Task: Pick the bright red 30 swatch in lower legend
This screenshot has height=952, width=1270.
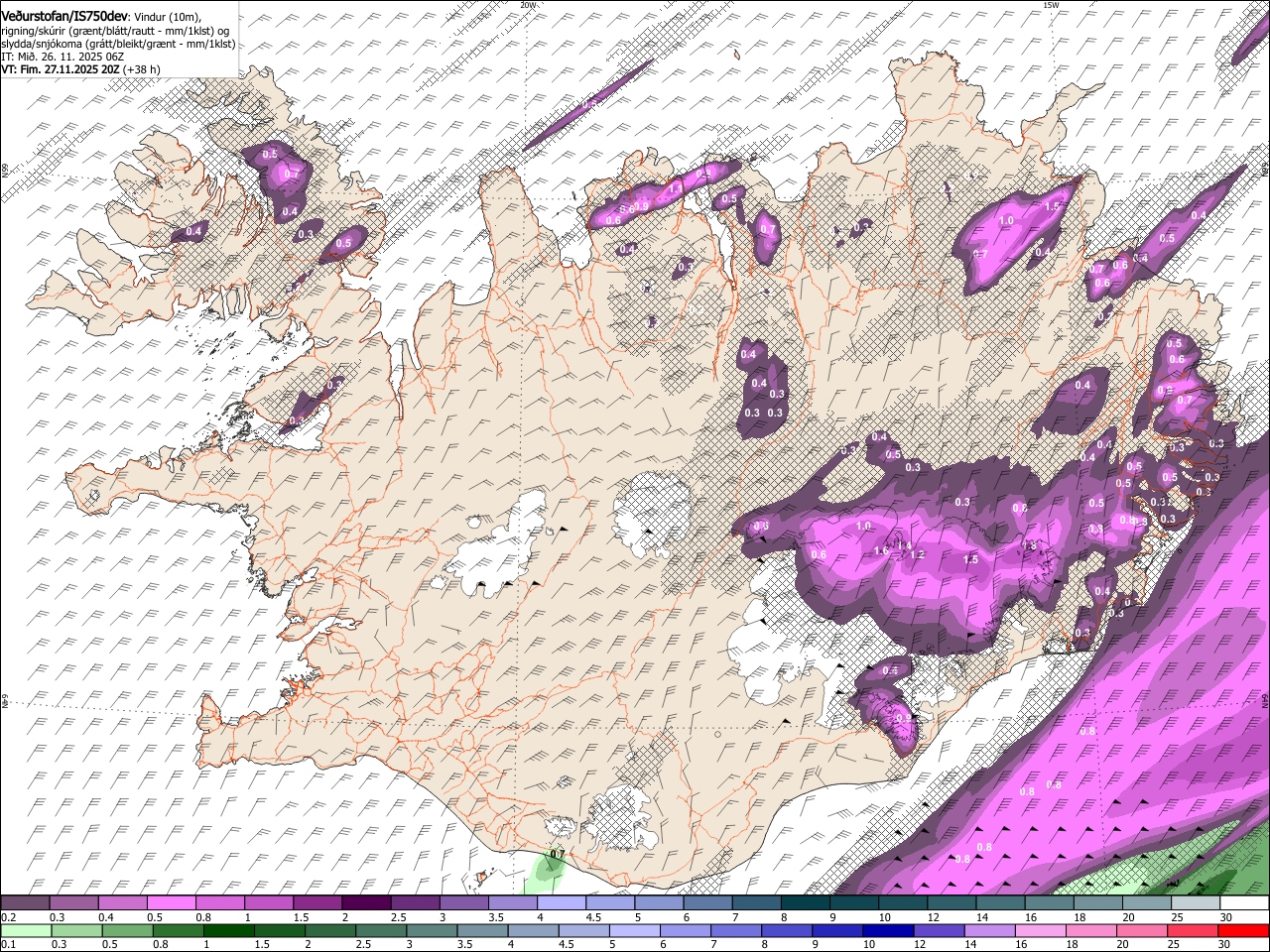Action: coord(1244,930)
